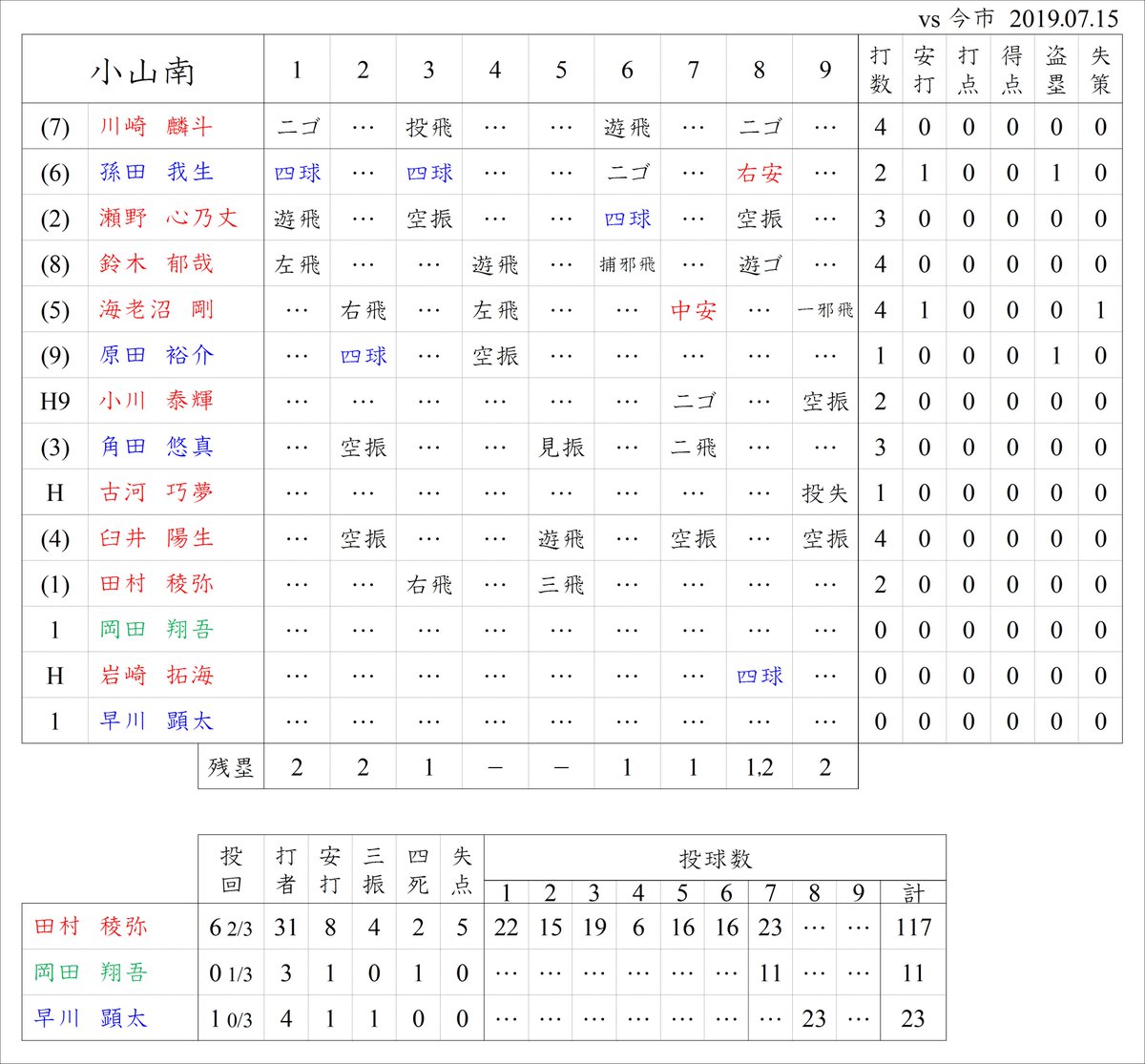The width and height of the screenshot is (1145, 1064).
Task: Click the 1 0/3 innings value
Action: (231, 1019)
